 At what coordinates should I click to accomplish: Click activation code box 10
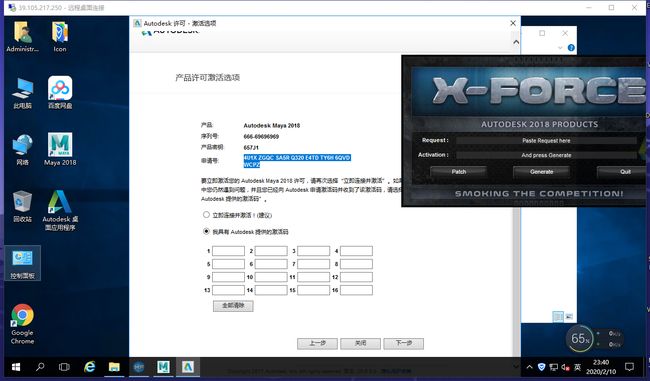pyautogui.click(x=271, y=277)
